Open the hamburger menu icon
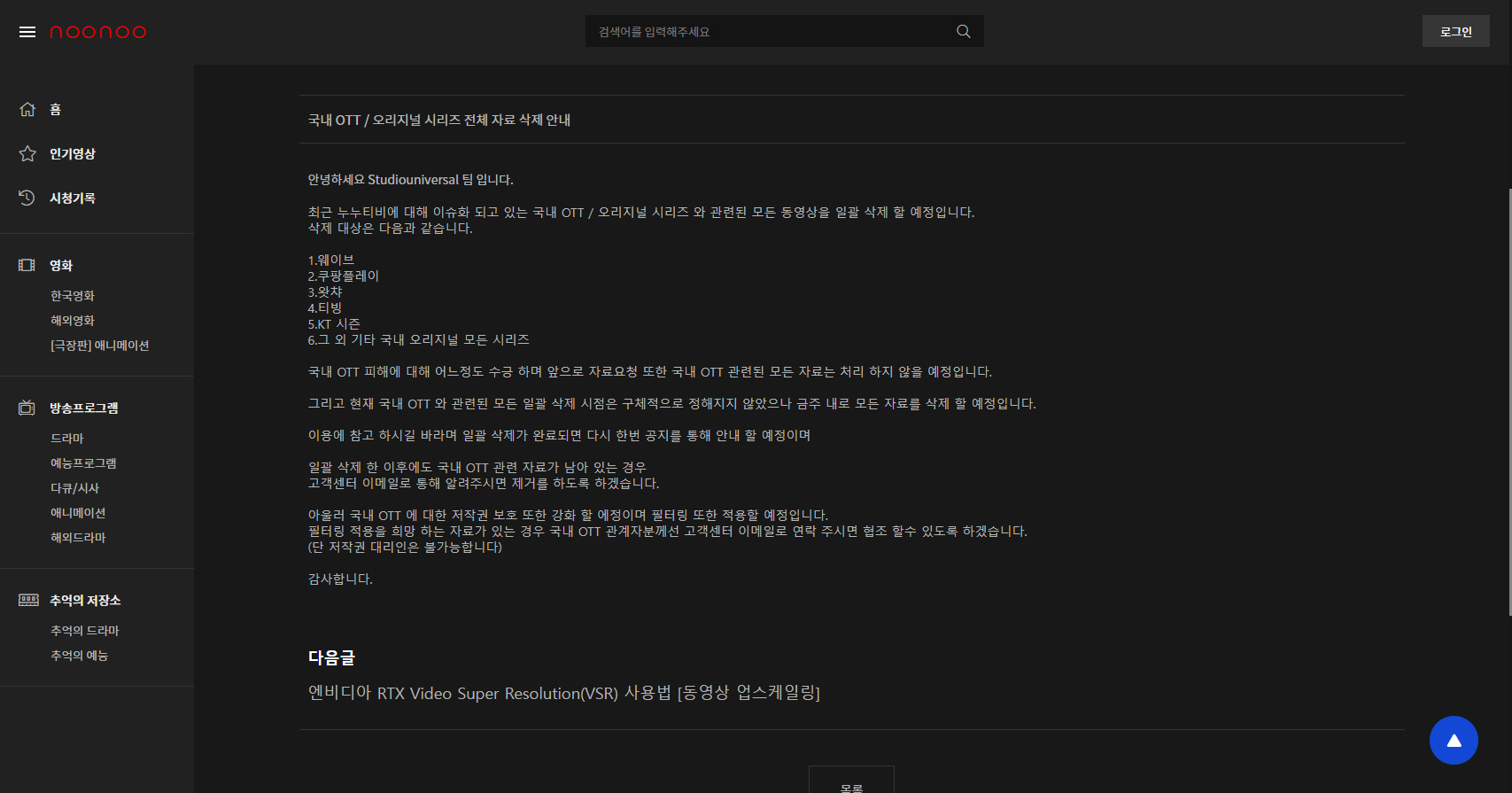Image resolution: width=1512 pixels, height=793 pixels. [x=27, y=32]
